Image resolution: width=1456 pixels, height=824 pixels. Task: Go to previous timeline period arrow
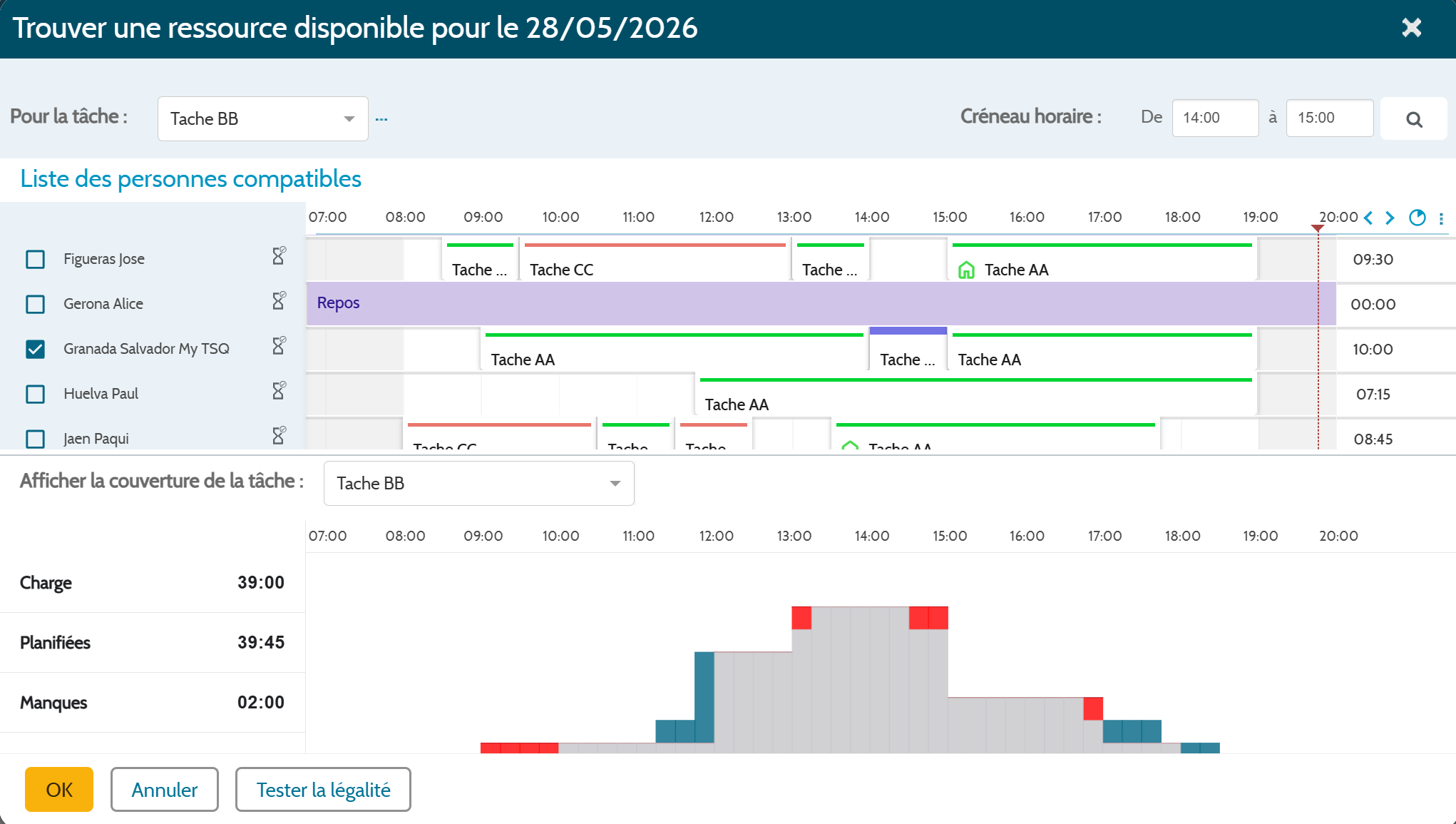[x=1368, y=218]
